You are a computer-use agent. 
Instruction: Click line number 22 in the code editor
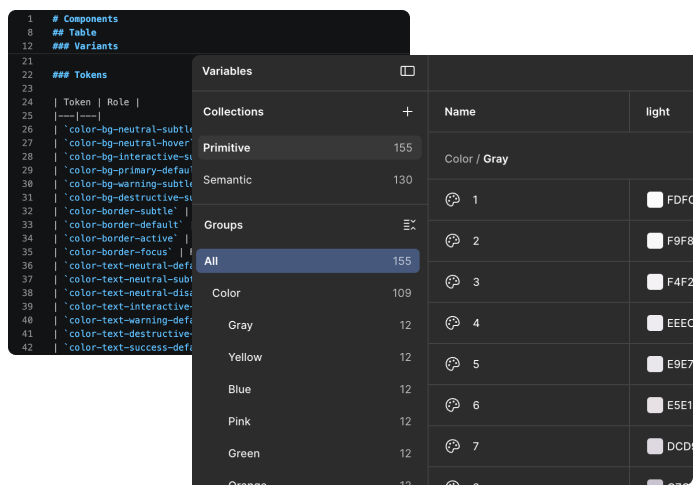click(x=27, y=75)
